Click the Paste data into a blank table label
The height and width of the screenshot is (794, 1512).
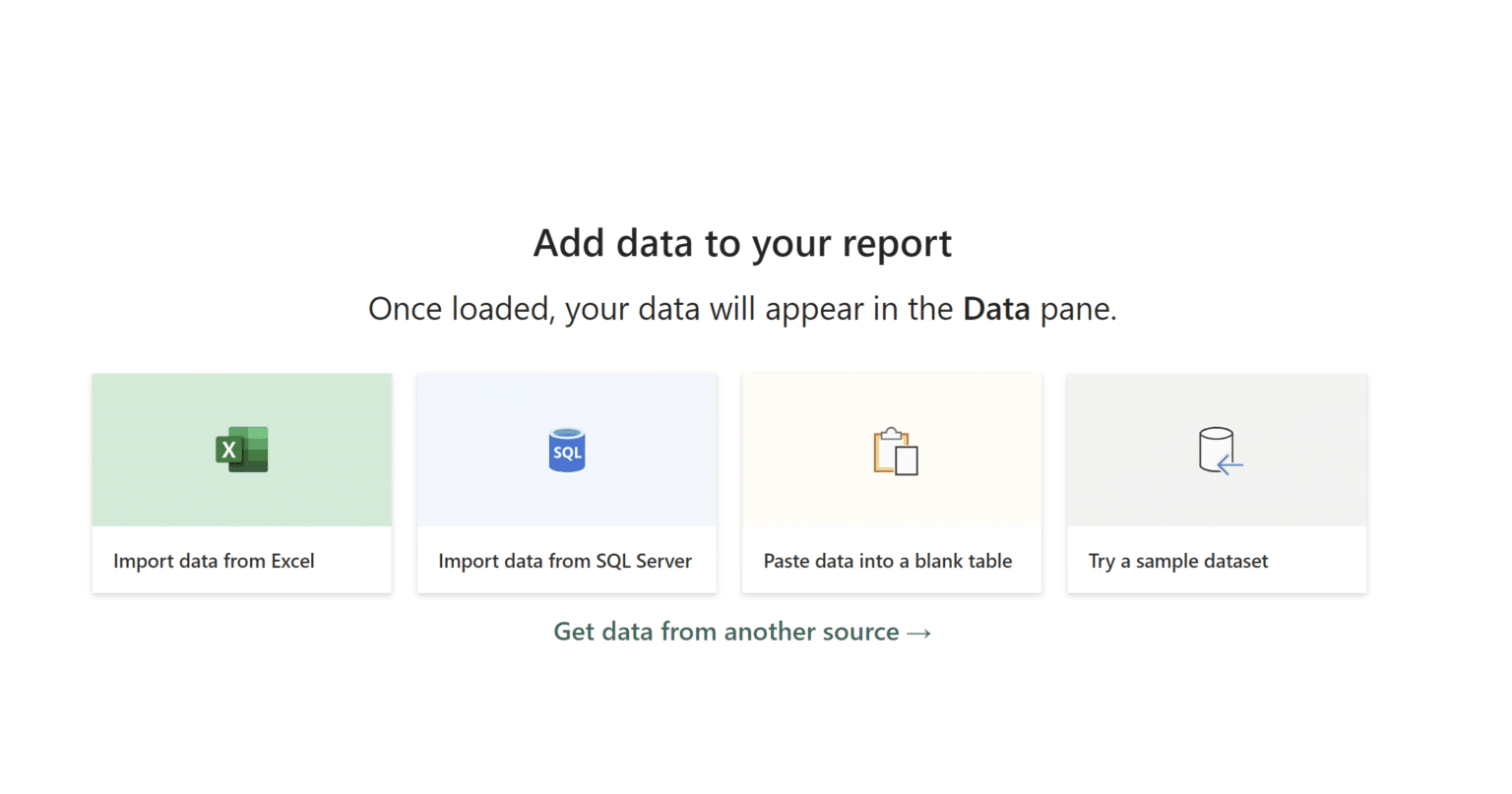[x=887, y=560]
